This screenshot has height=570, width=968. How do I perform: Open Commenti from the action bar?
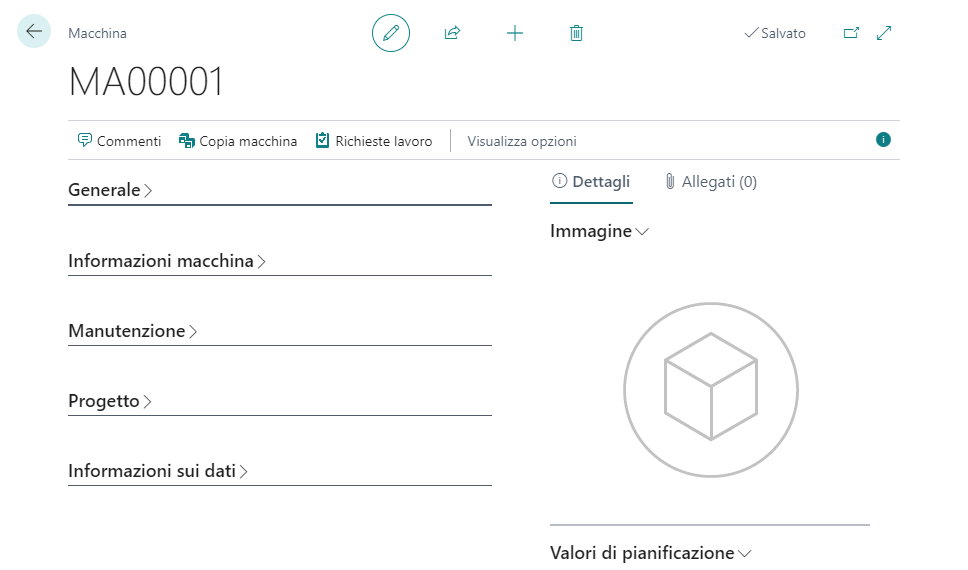(119, 141)
